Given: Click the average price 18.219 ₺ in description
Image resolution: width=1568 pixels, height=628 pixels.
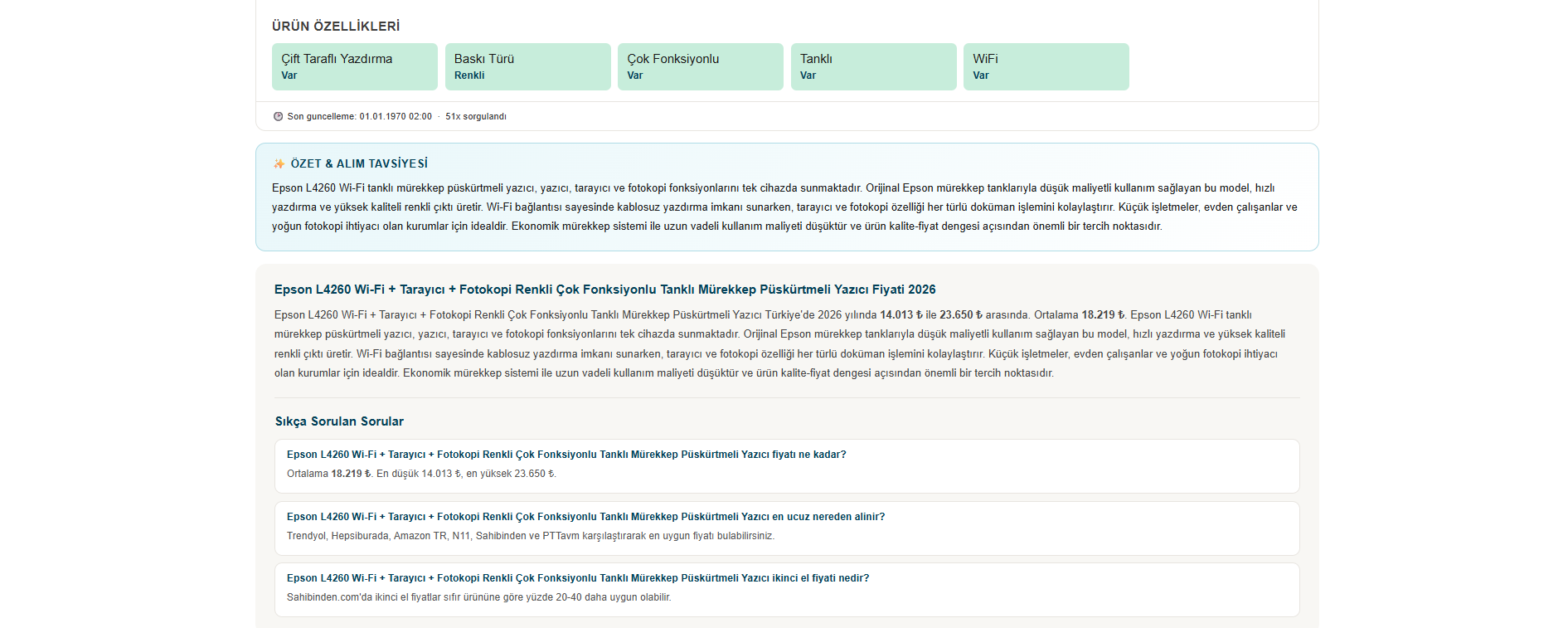Looking at the screenshot, I should point(1103,315).
